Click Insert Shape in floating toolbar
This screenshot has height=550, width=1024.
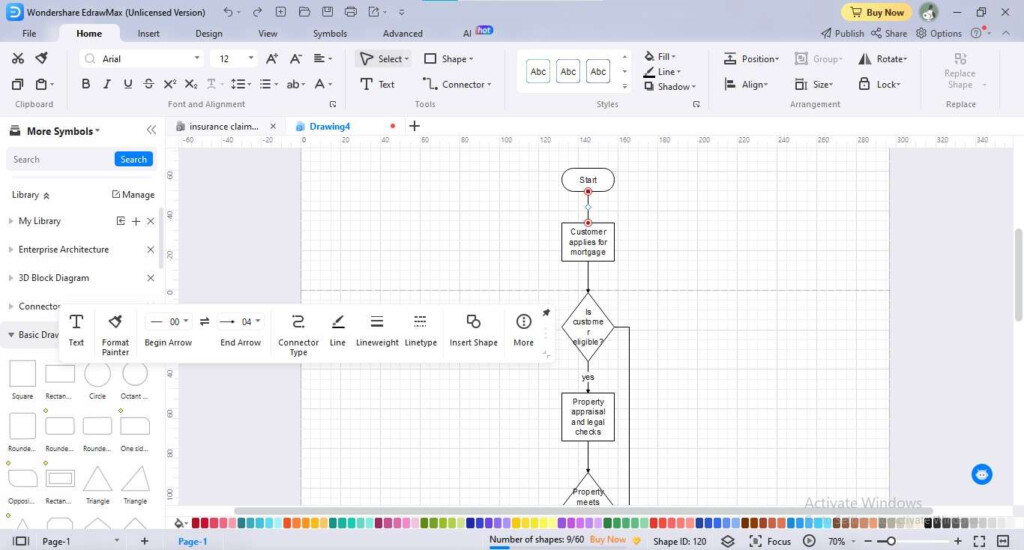[473, 330]
